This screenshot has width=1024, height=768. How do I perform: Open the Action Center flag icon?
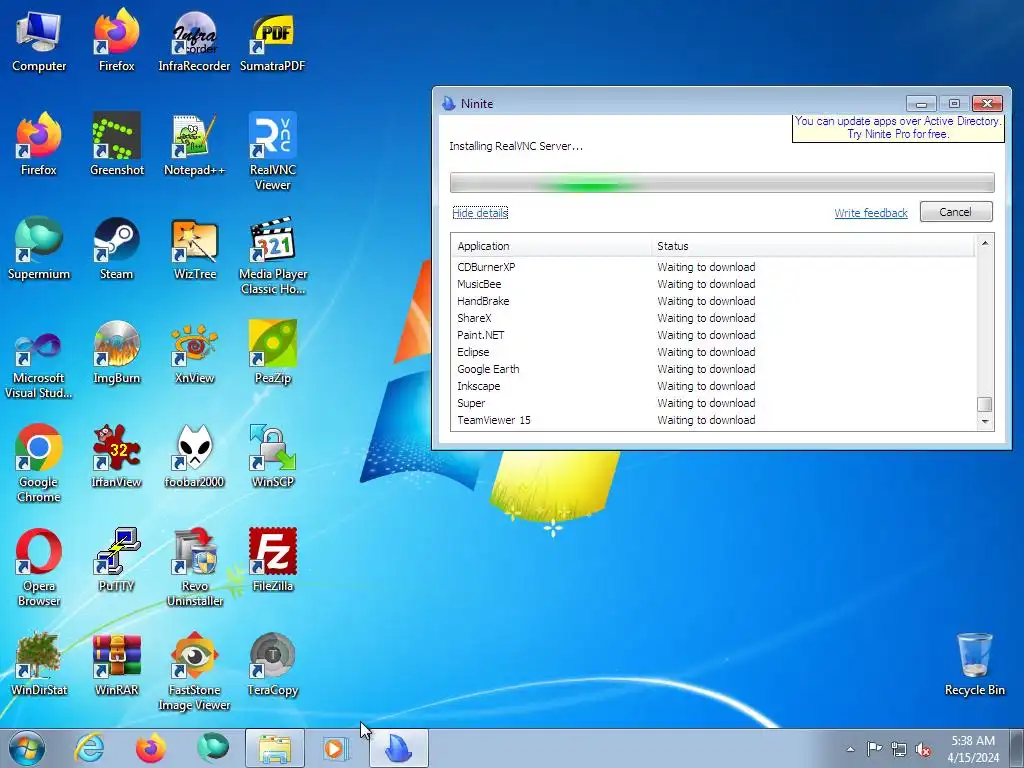coord(874,749)
